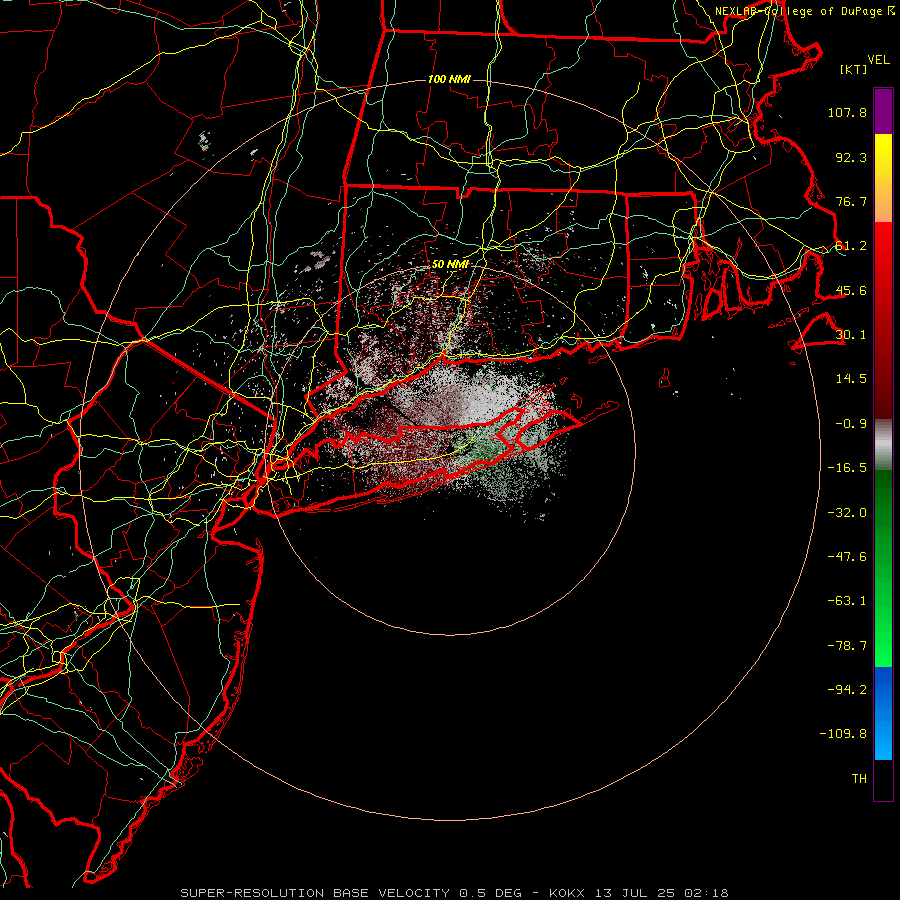Click the [KT] units label
This screenshot has width=900, height=900.
tap(854, 69)
